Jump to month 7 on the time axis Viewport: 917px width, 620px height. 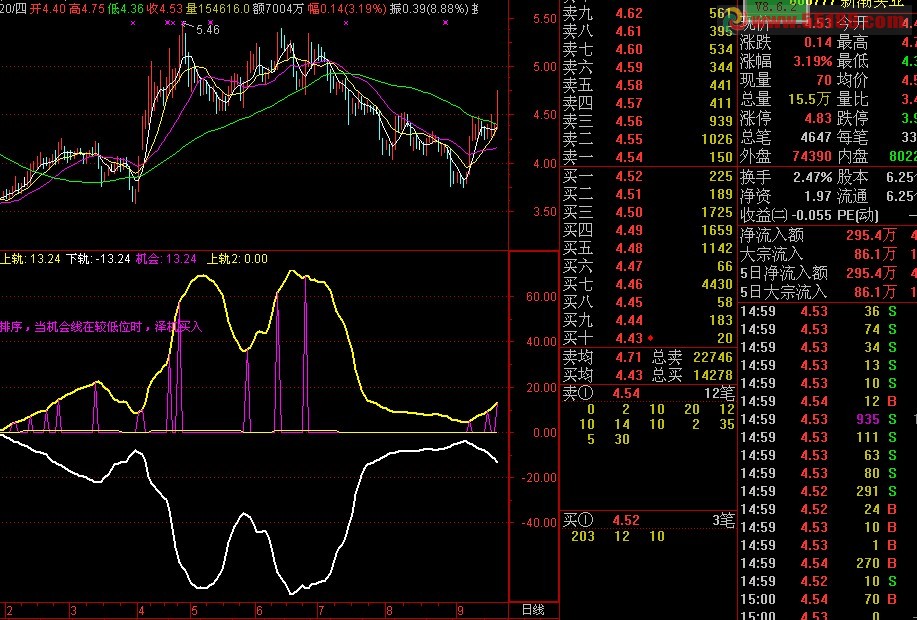(321, 611)
